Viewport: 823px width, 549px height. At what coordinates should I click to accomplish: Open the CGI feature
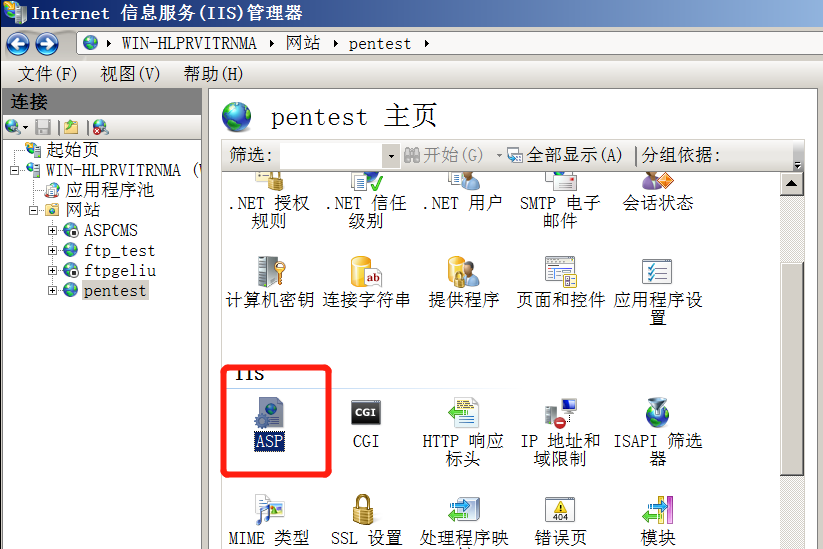366,425
